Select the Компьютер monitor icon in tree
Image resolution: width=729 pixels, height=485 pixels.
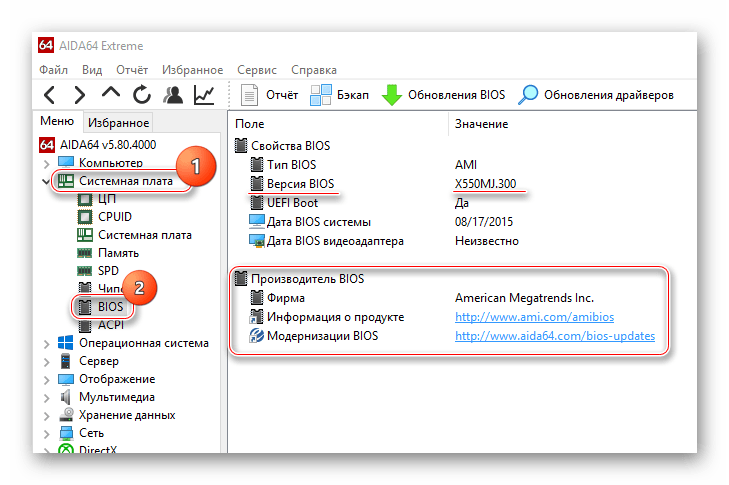coord(66,162)
